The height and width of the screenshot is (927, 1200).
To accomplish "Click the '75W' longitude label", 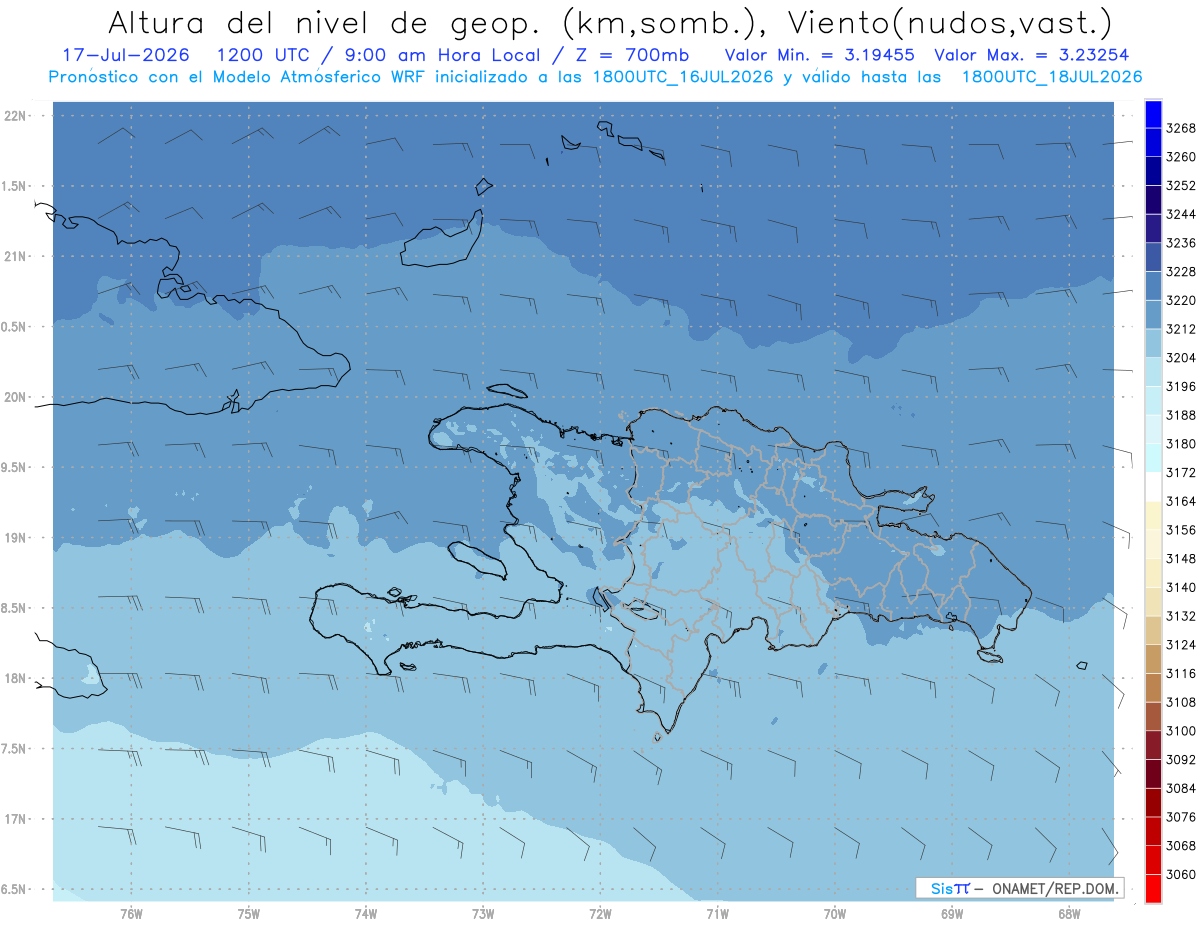I will (249, 914).
